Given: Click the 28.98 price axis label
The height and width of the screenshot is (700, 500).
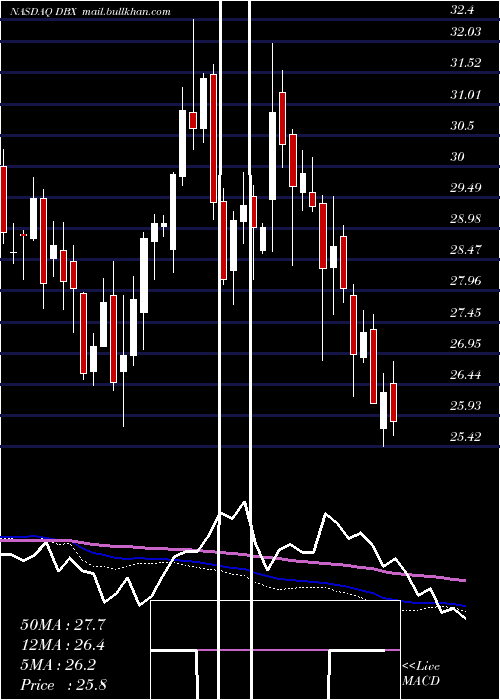Looking at the screenshot, I should [x=466, y=219].
